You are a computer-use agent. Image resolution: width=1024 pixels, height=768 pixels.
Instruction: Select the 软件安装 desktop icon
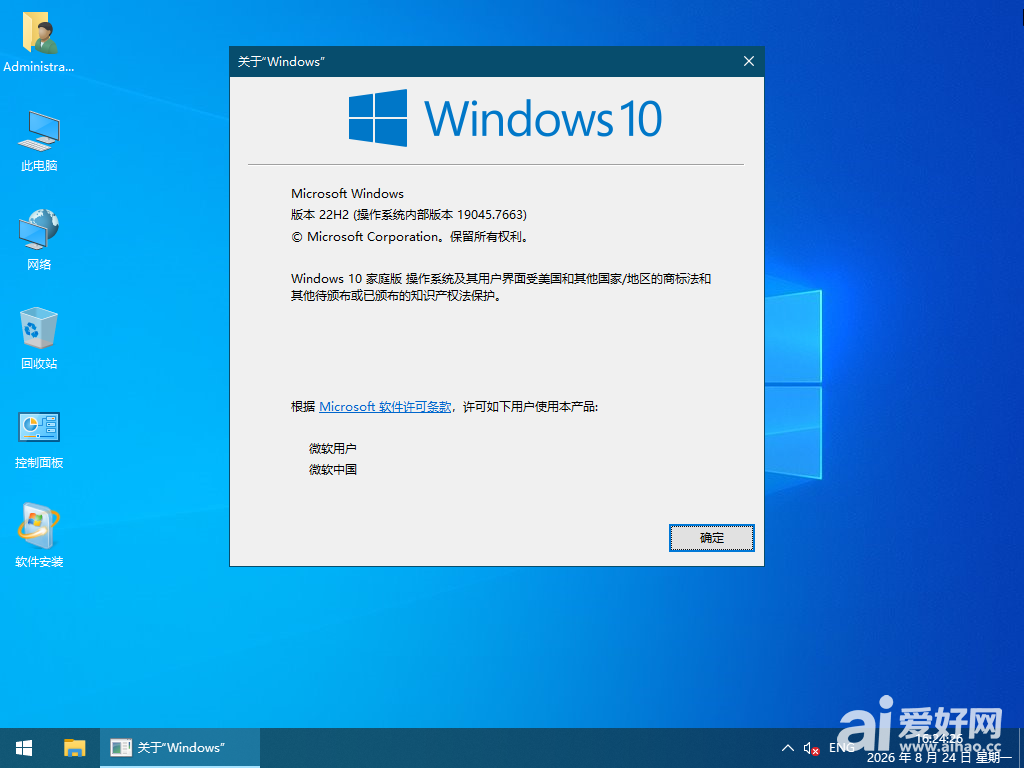39,536
